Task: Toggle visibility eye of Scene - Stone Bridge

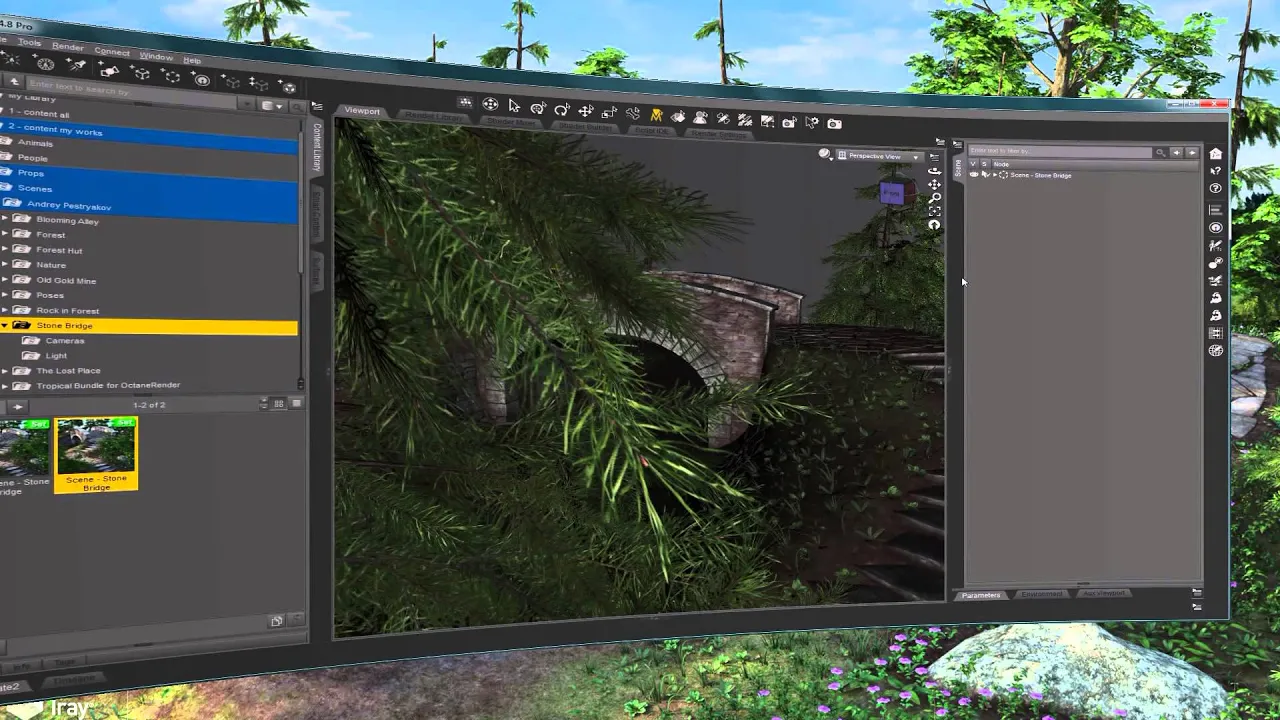Action: 974,174
